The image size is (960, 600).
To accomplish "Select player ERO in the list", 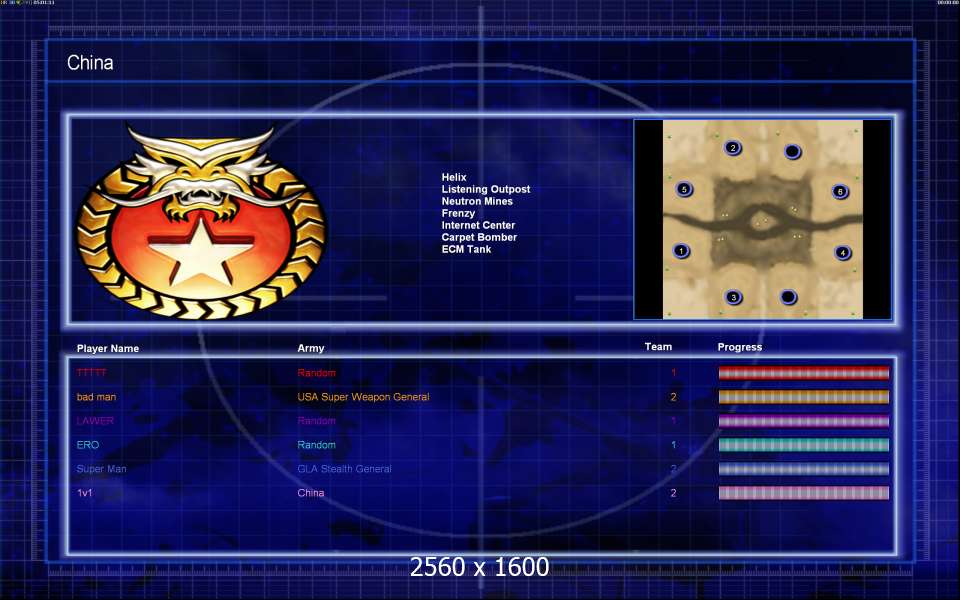I will click(x=88, y=445).
